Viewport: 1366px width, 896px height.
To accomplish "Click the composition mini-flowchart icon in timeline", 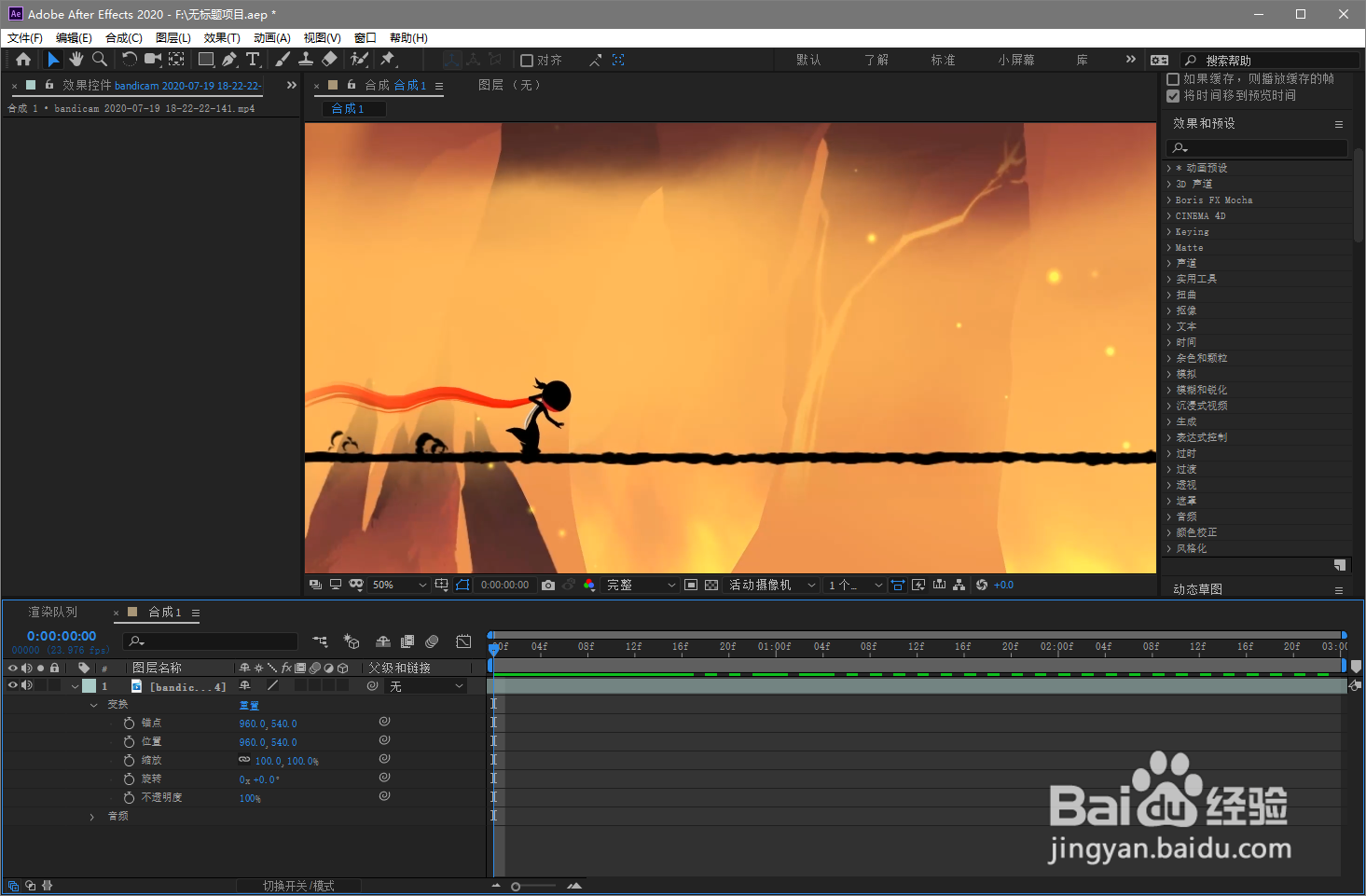I will tap(321, 641).
